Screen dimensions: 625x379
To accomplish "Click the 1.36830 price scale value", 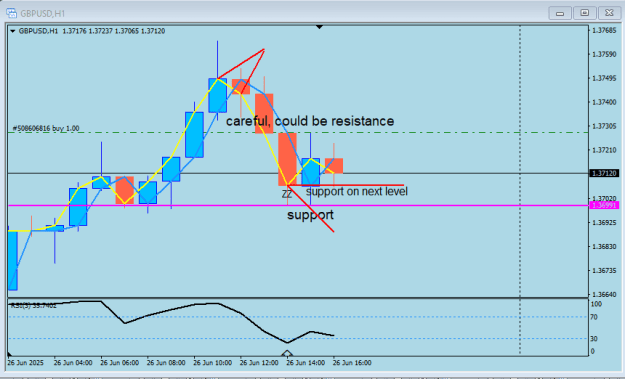I will (604, 247).
